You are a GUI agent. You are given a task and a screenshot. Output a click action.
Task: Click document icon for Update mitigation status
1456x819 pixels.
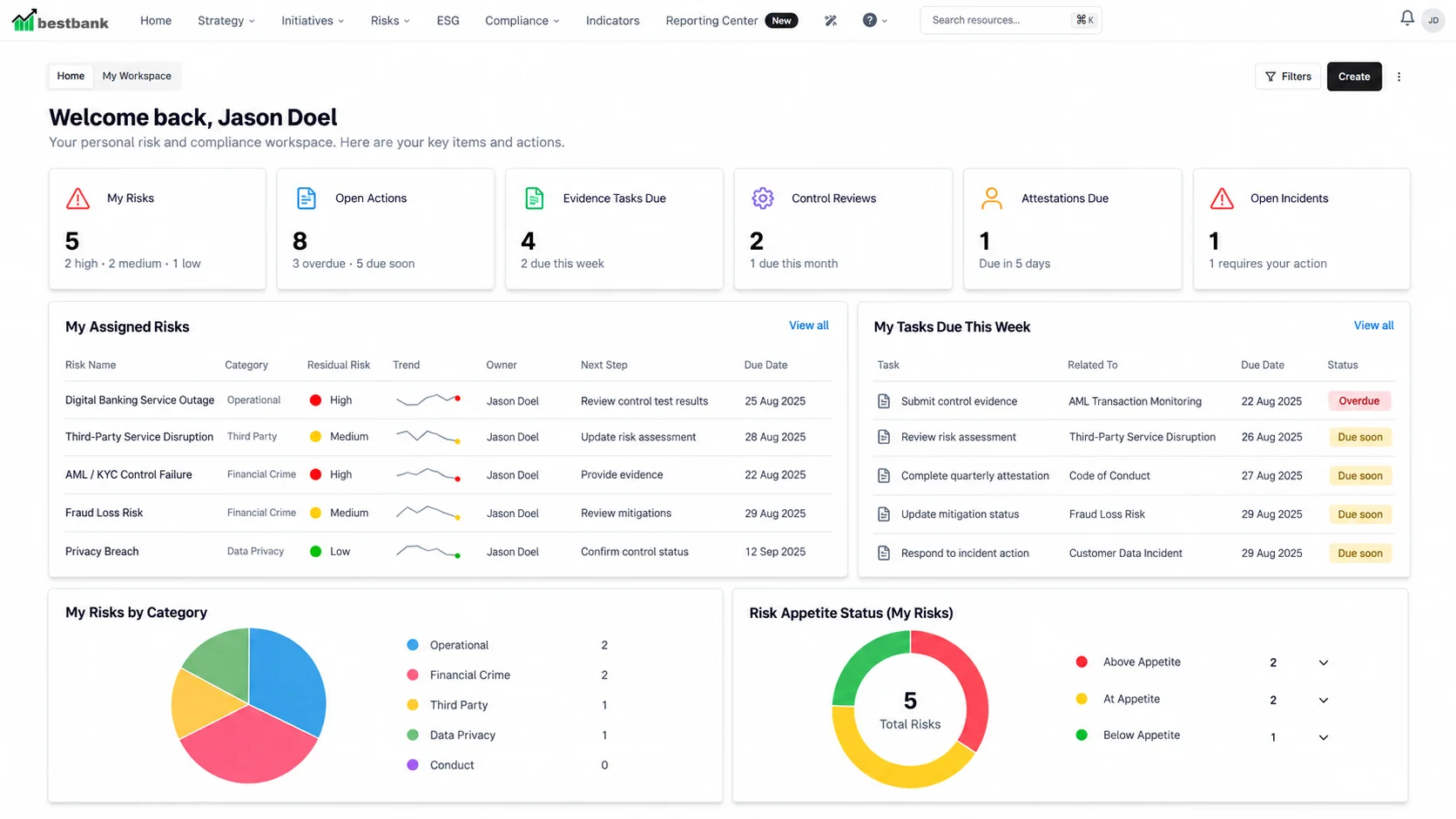coord(884,514)
